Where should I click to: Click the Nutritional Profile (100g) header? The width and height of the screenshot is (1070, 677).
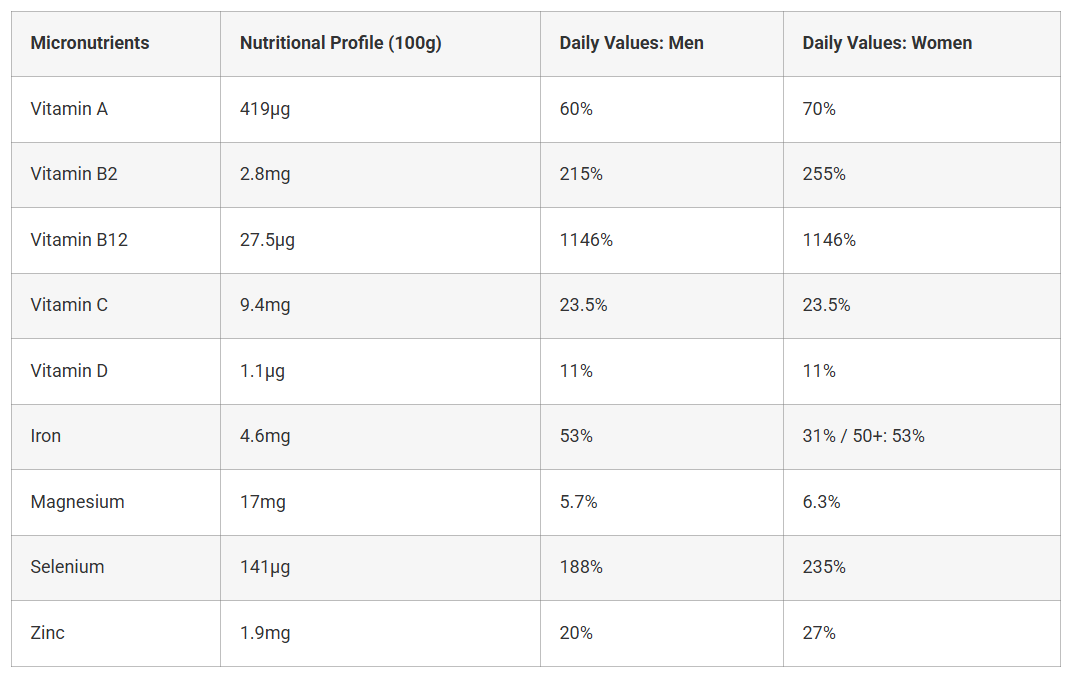[341, 43]
